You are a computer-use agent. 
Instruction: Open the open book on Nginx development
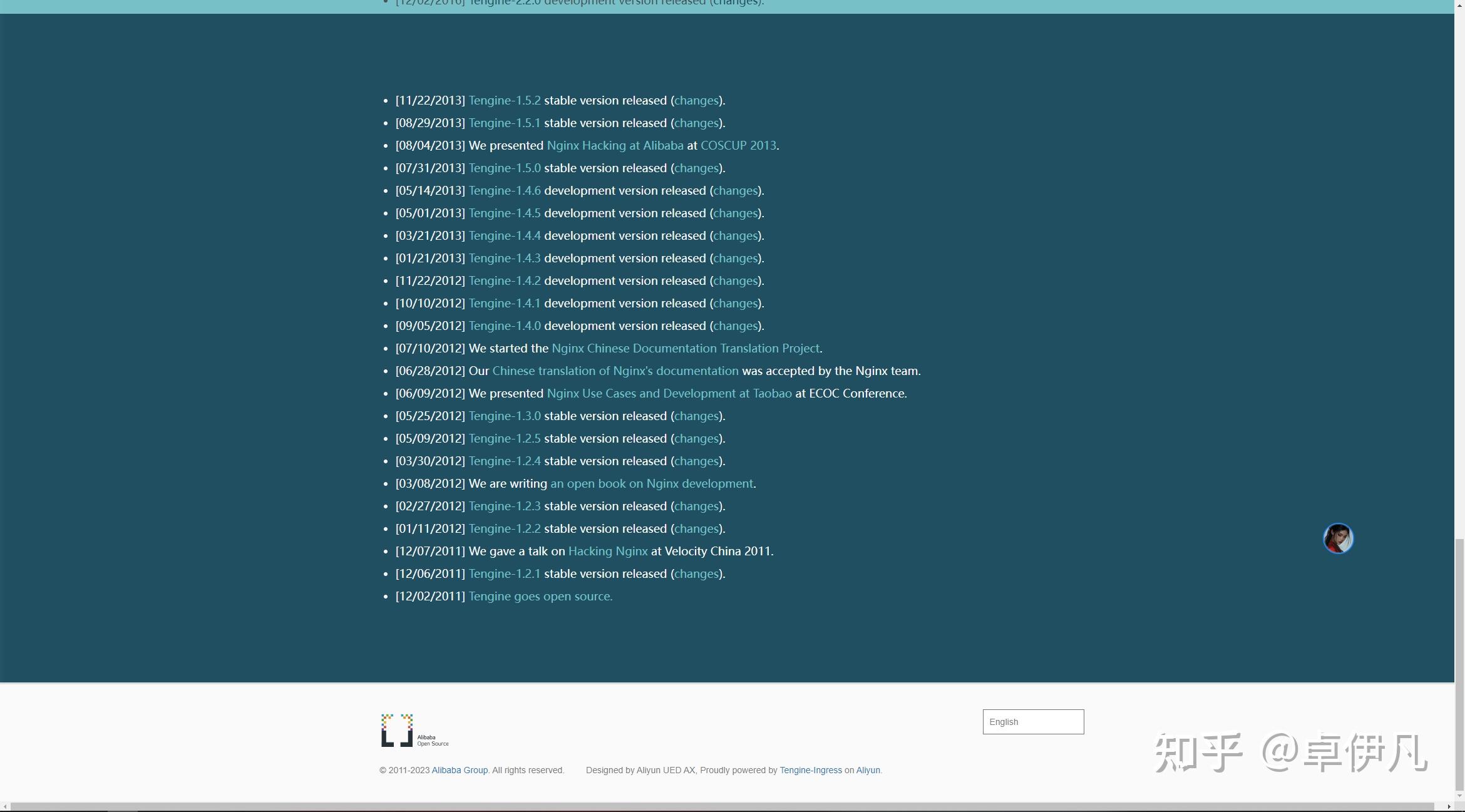(x=651, y=484)
